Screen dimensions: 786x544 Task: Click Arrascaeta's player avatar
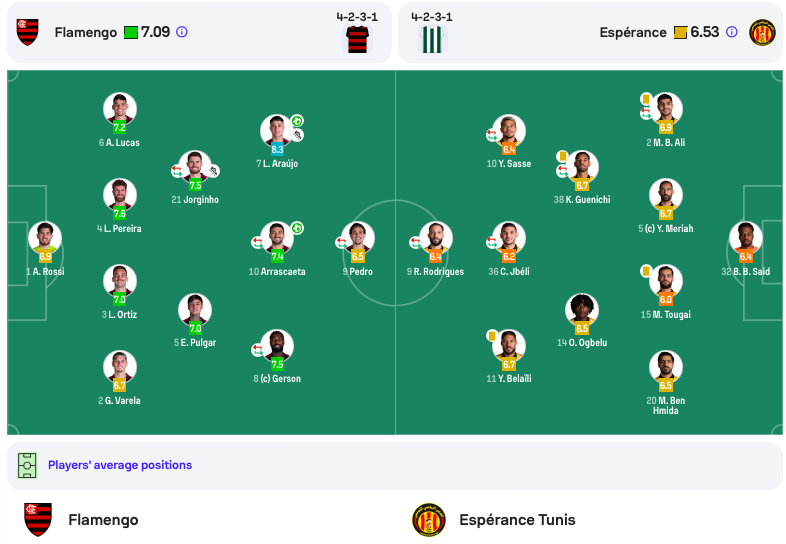tap(277, 237)
